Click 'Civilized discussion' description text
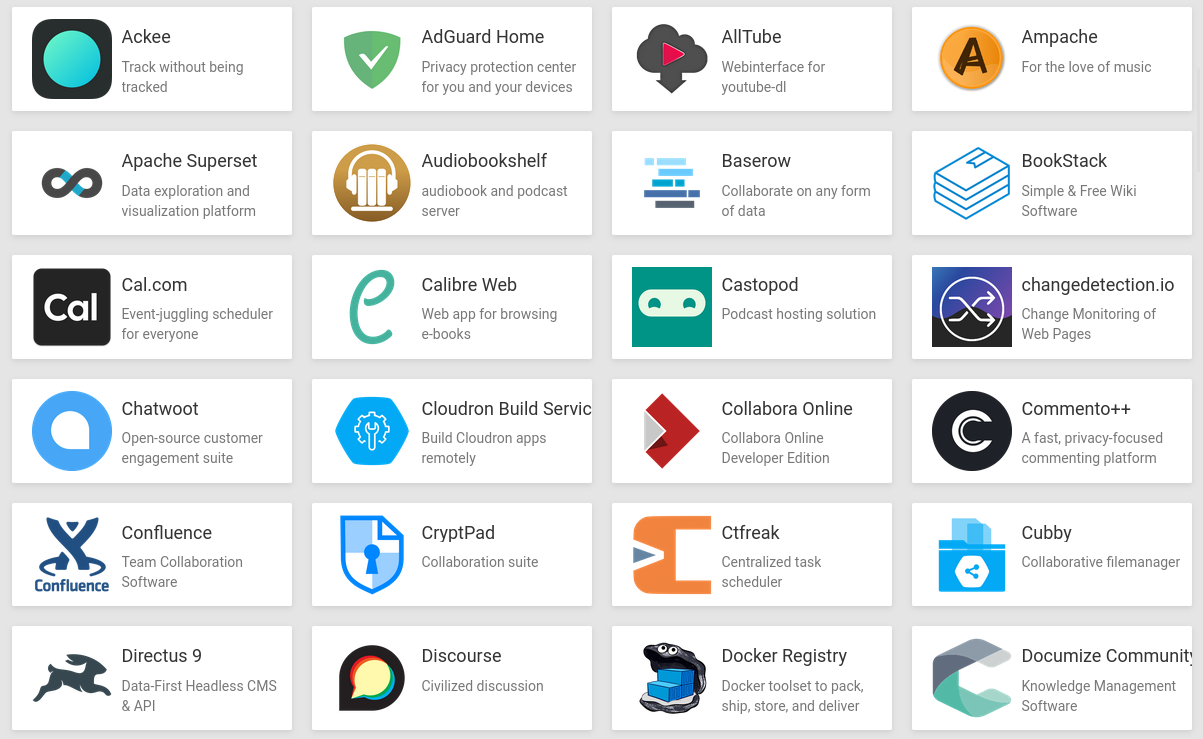Screen dimensions: 1203x739 (x=483, y=686)
